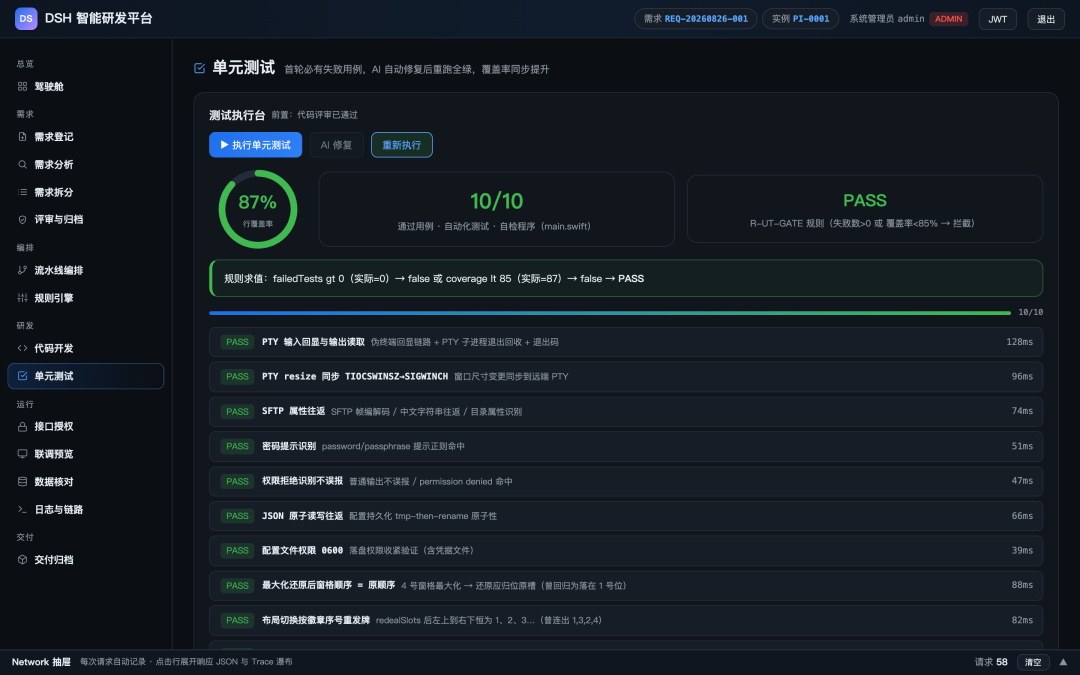Open the SFTP 属性往返 test row
Image resolution: width=1080 pixels, height=675 pixels.
tap(625, 411)
